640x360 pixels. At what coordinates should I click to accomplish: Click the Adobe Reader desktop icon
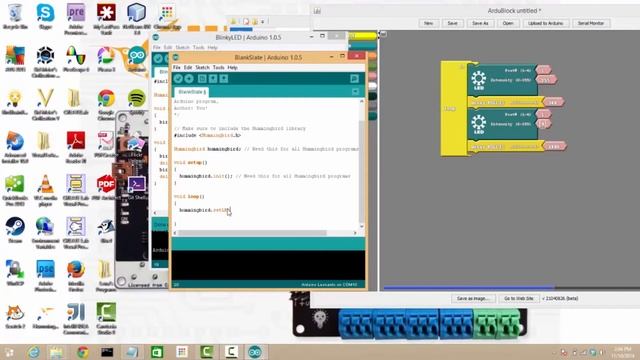tap(76, 147)
